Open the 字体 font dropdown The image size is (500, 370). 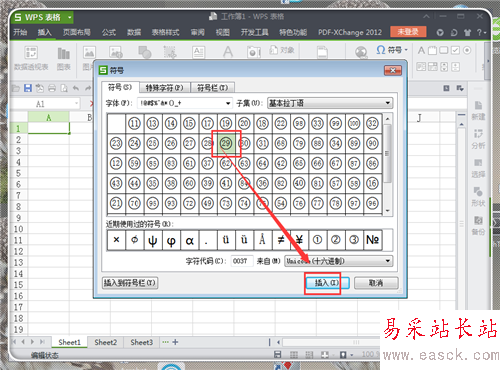coord(228,103)
